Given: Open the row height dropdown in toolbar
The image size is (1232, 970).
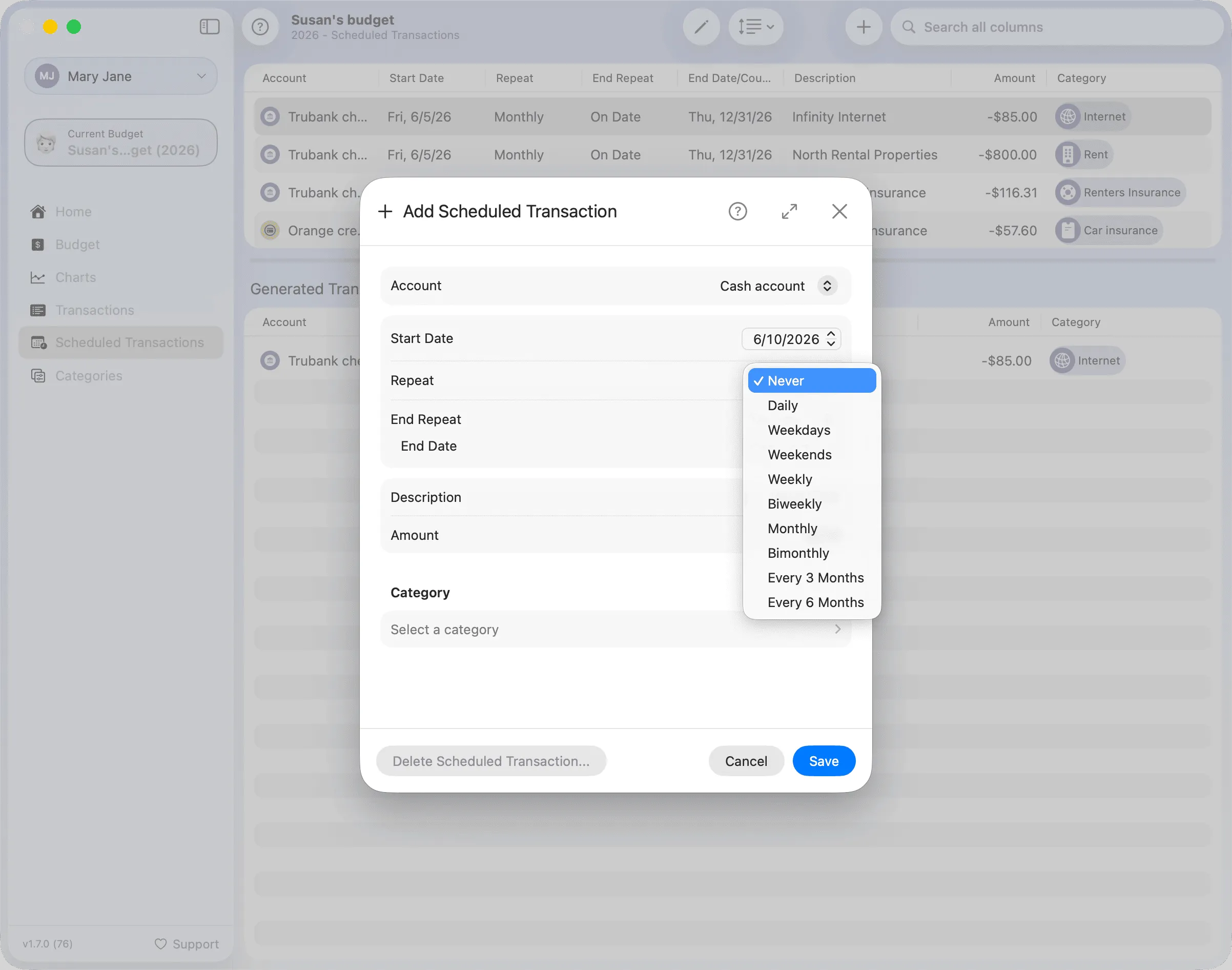Looking at the screenshot, I should pos(756,27).
